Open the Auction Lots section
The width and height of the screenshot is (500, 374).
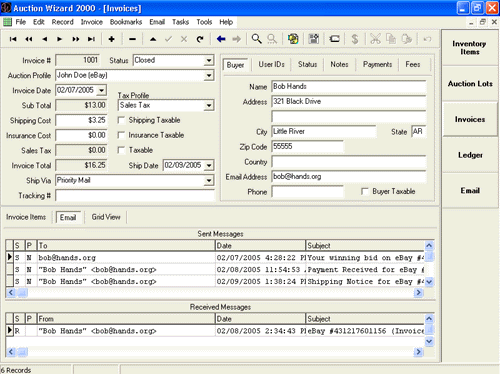coord(470,84)
